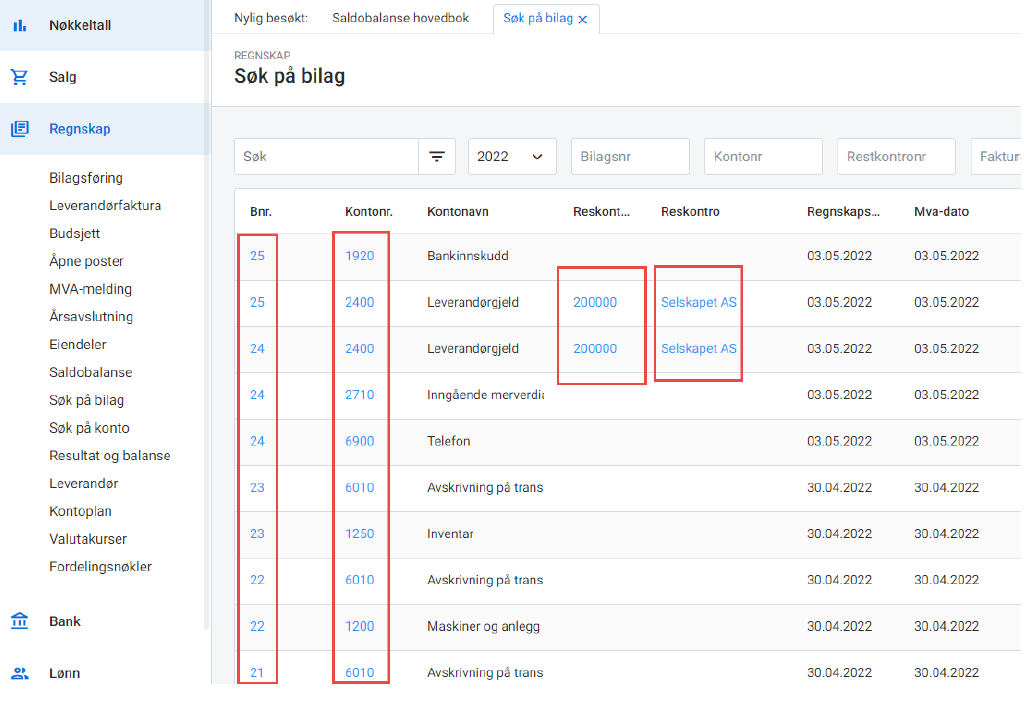Screen dimensions: 1024x702
Task: Open account 6900 Telefon link
Action: [359, 441]
